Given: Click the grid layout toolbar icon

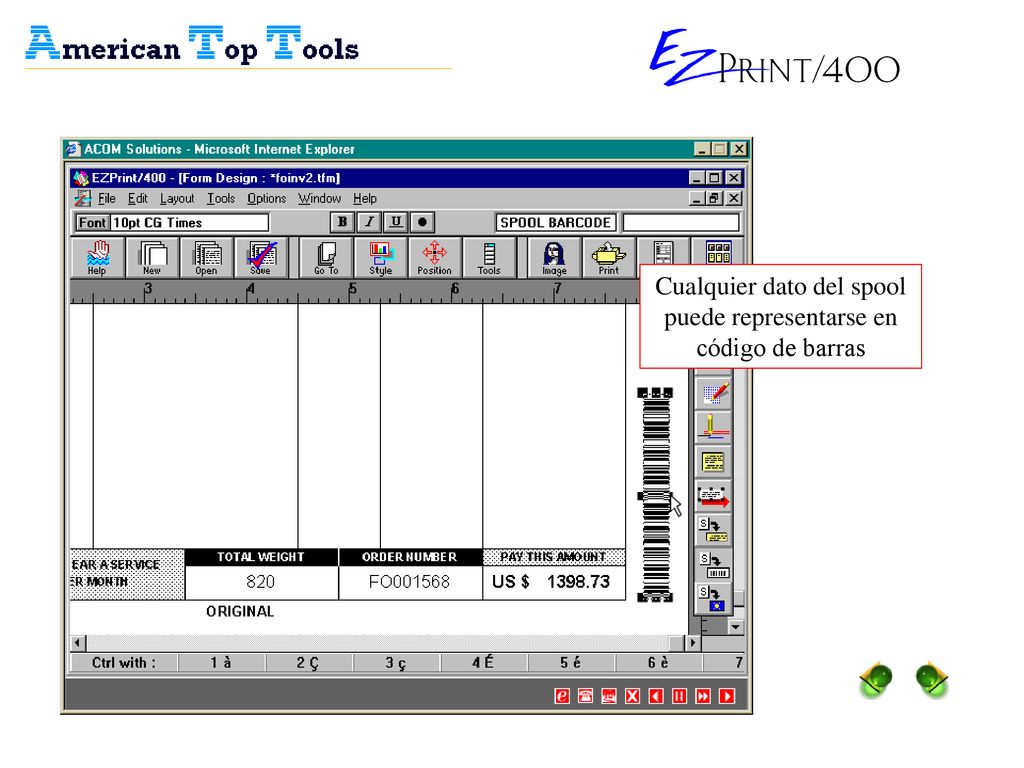Looking at the screenshot, I should pos(718,253).
